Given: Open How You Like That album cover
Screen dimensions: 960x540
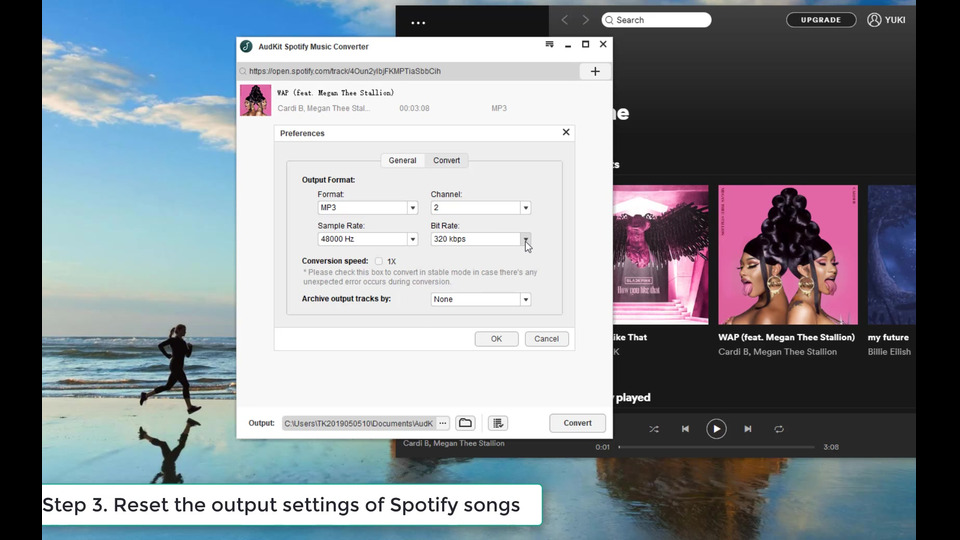Looking at the screenshot, I should (x=661, y=255).
